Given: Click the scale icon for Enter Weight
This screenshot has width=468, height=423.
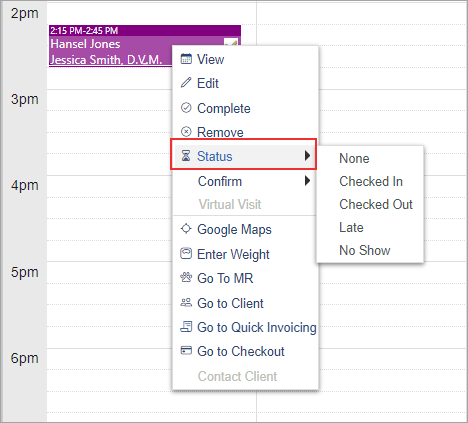Looking at the screenshot, I should pyautogui.click(x=186, y=253).
